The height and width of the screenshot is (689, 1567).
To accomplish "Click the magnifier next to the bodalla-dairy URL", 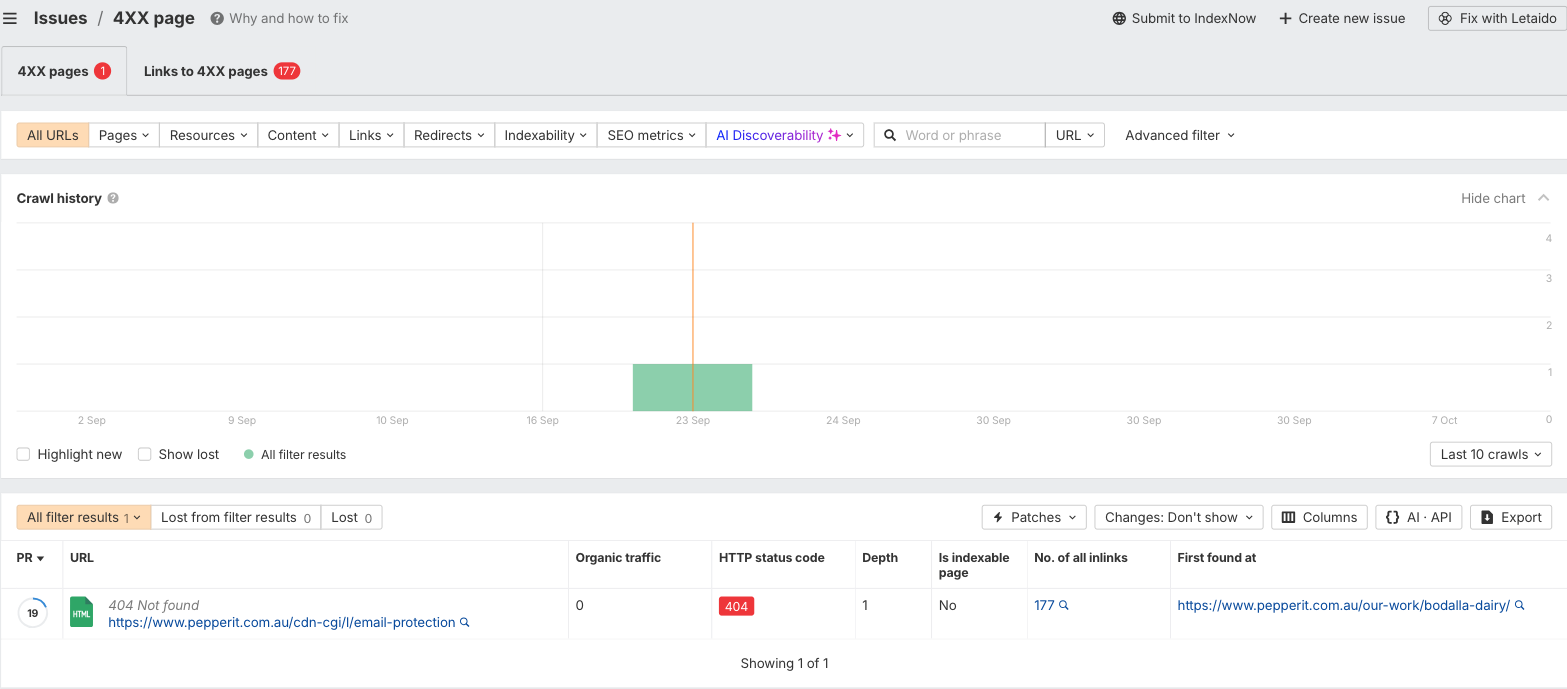I will pos(1520,605).
